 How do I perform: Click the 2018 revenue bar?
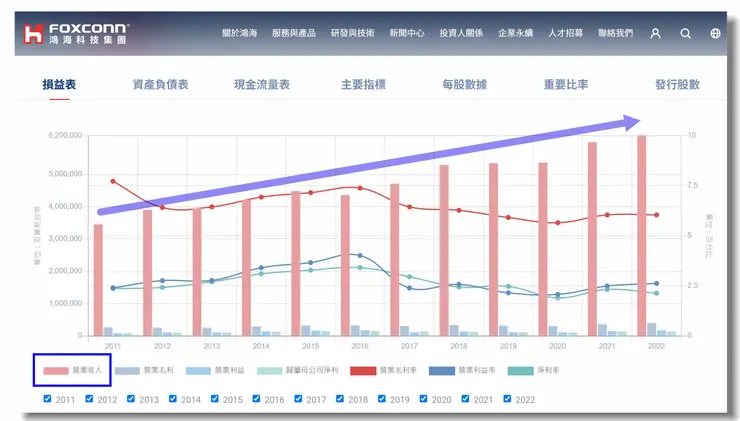coord(444,250)
